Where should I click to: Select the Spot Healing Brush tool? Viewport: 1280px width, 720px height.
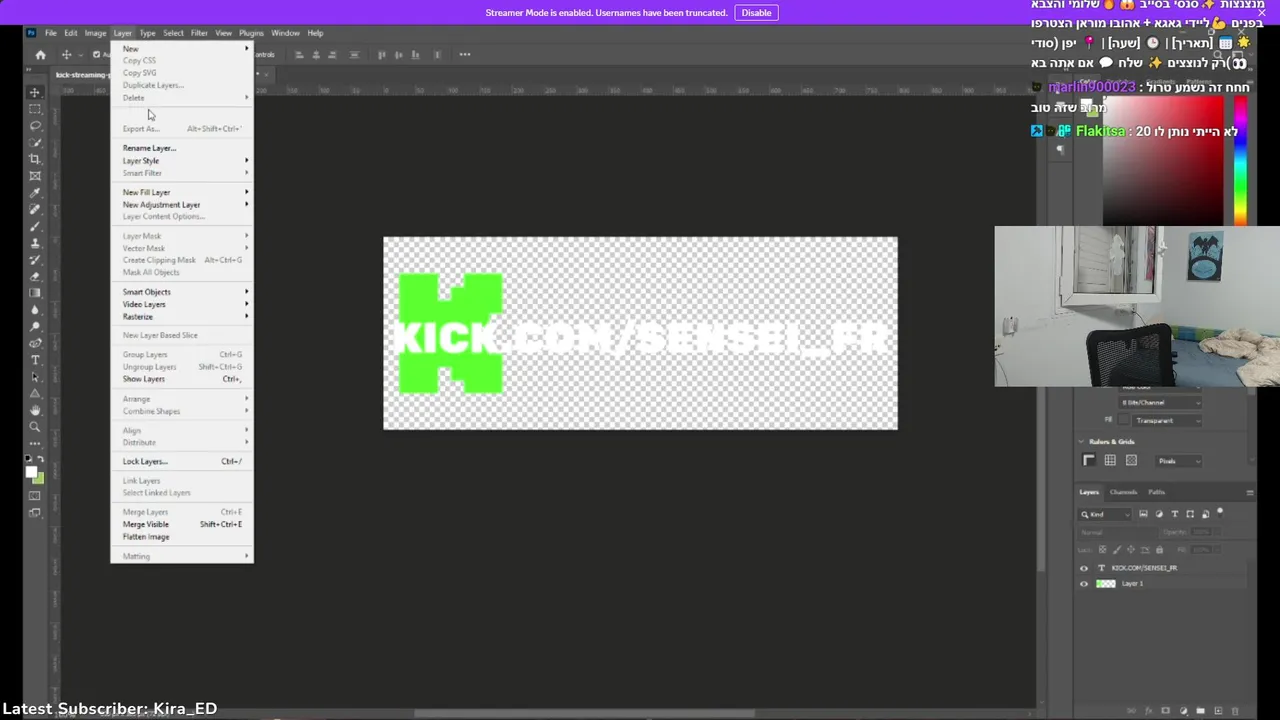(x=35, y=210)
